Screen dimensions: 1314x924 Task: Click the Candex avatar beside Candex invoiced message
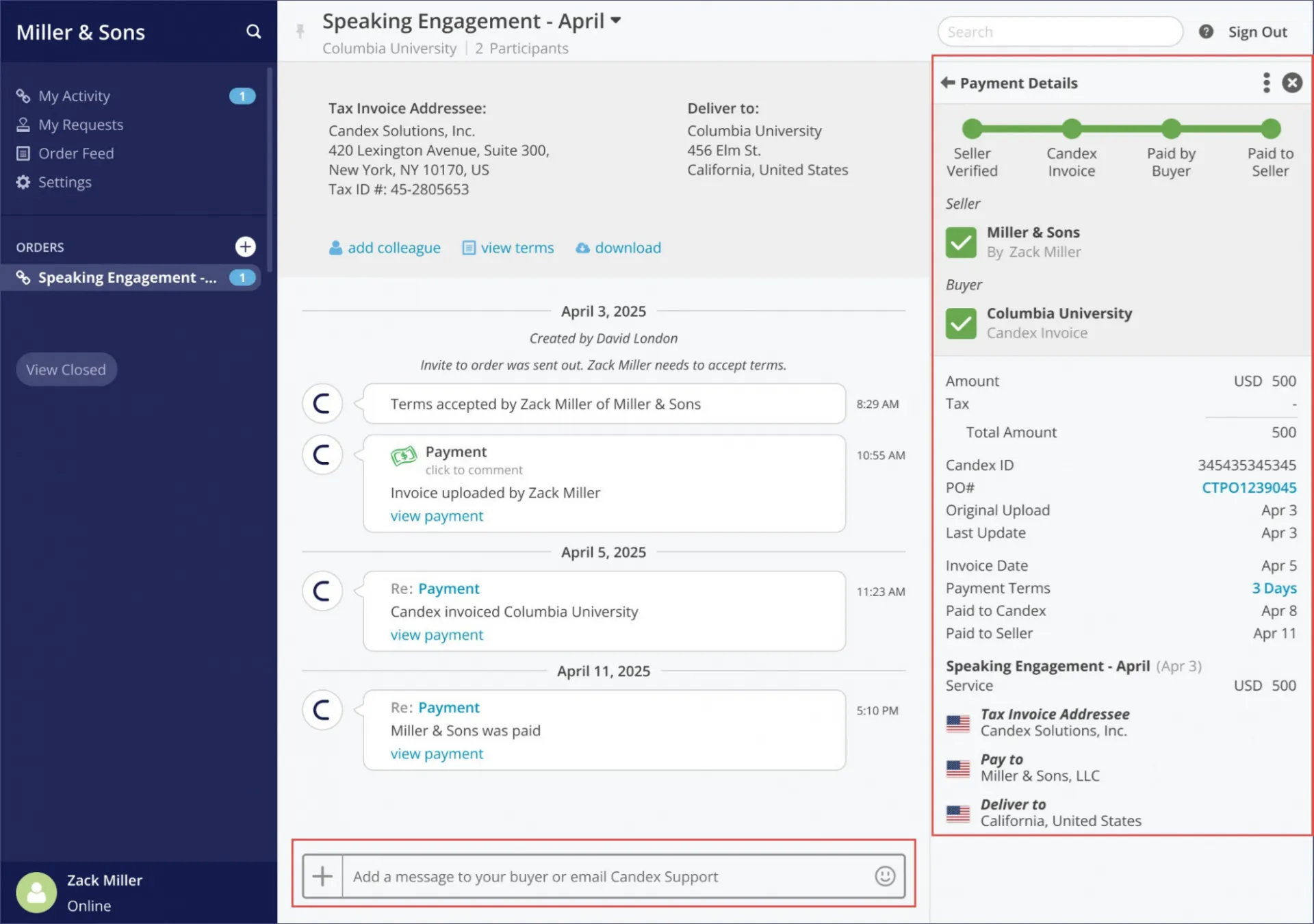click(x=322, y=591)
